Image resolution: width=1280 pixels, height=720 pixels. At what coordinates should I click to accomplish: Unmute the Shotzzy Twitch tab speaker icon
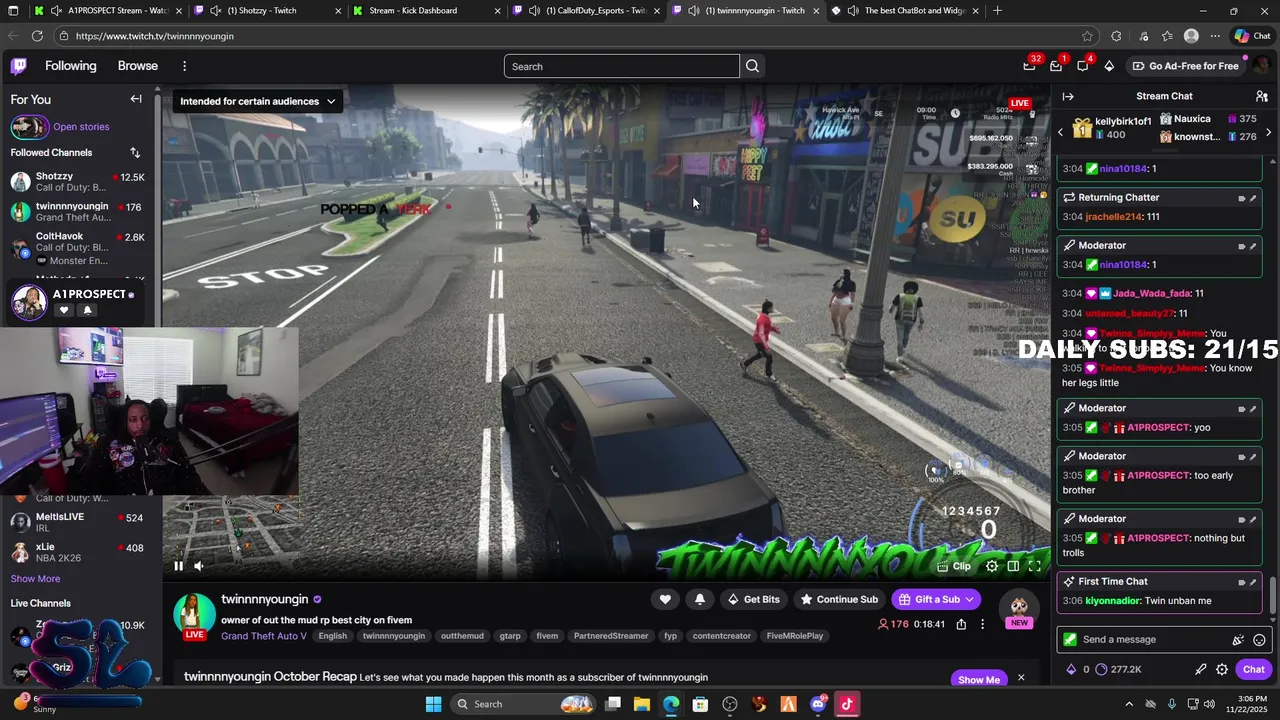[215, 11]
